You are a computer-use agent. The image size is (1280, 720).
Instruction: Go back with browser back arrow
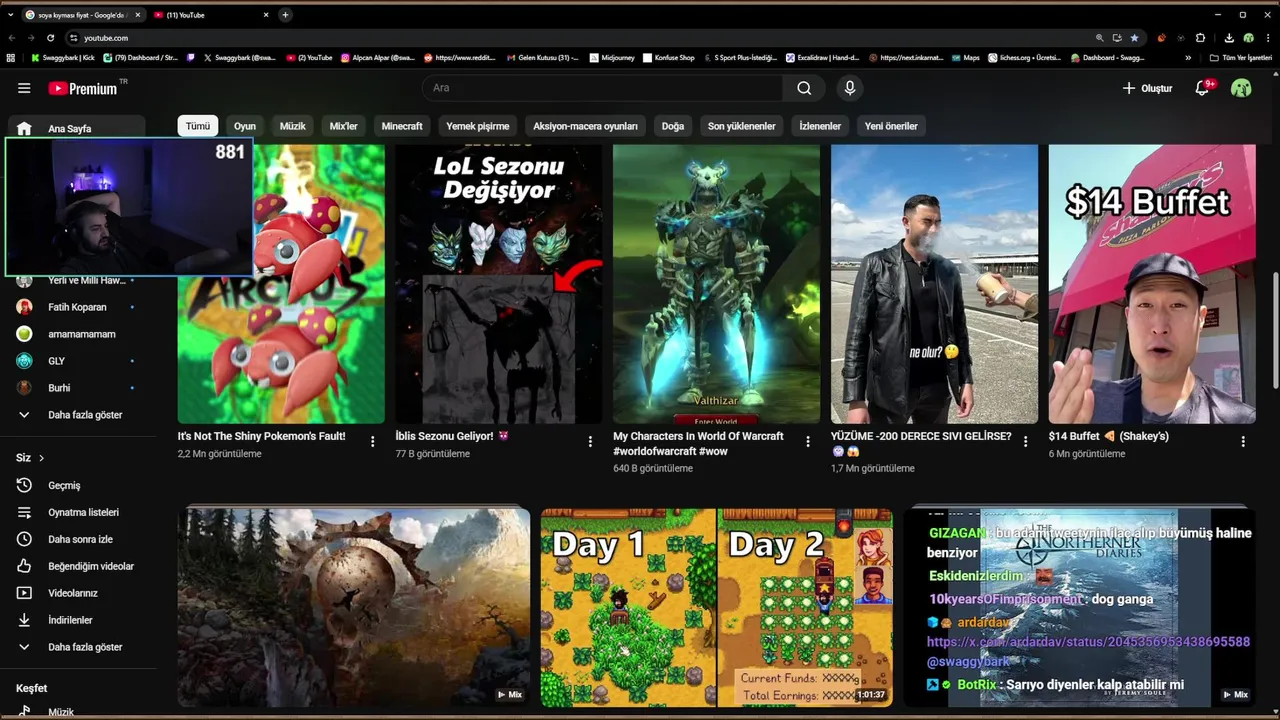pos(12,38)
